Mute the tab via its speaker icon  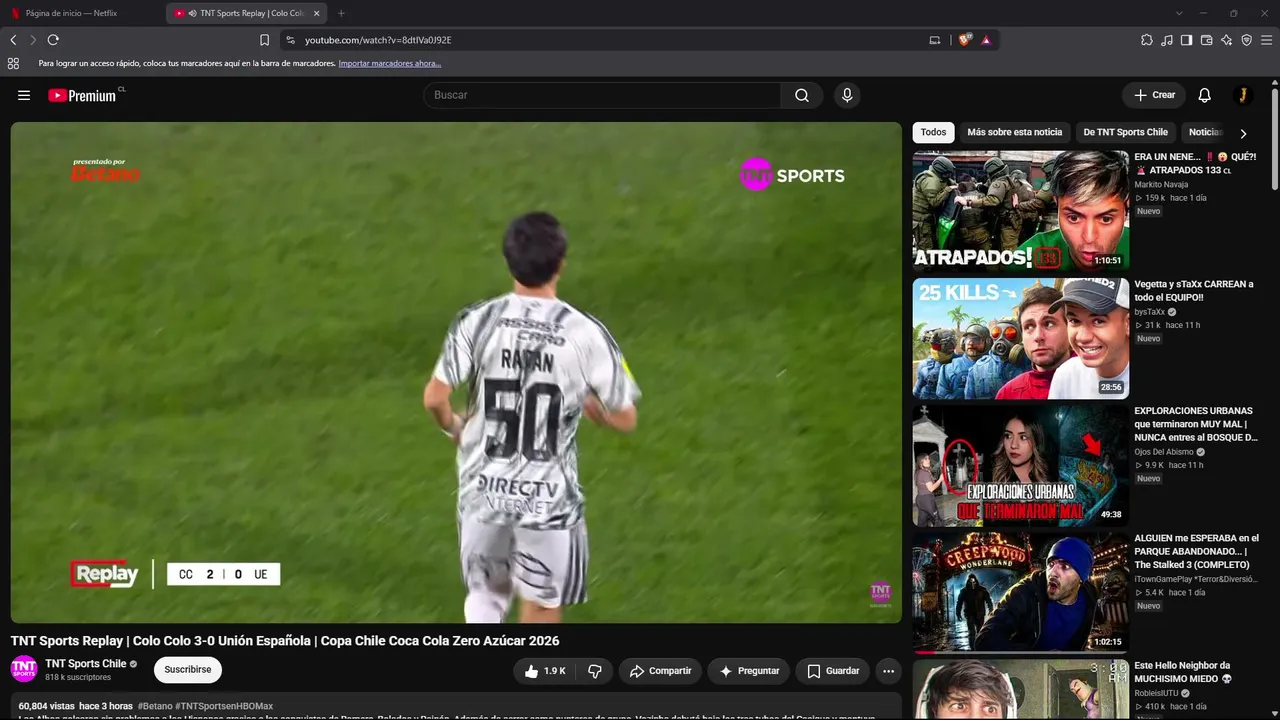click(192, 13)
